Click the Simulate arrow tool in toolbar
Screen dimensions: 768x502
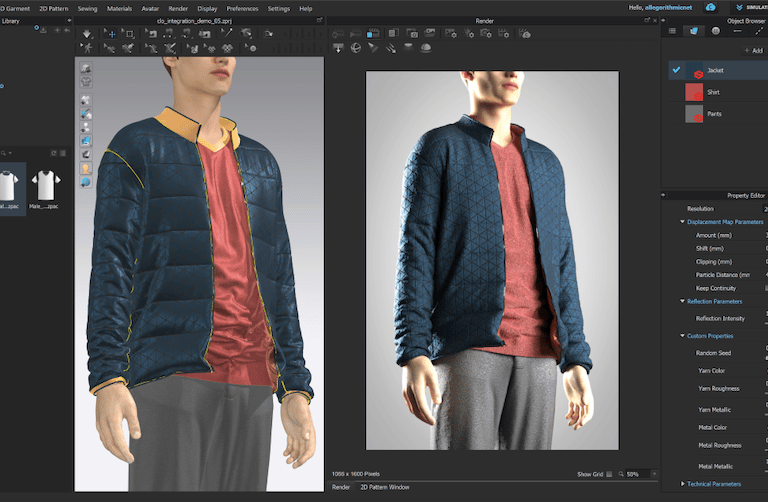coord(88,33)
